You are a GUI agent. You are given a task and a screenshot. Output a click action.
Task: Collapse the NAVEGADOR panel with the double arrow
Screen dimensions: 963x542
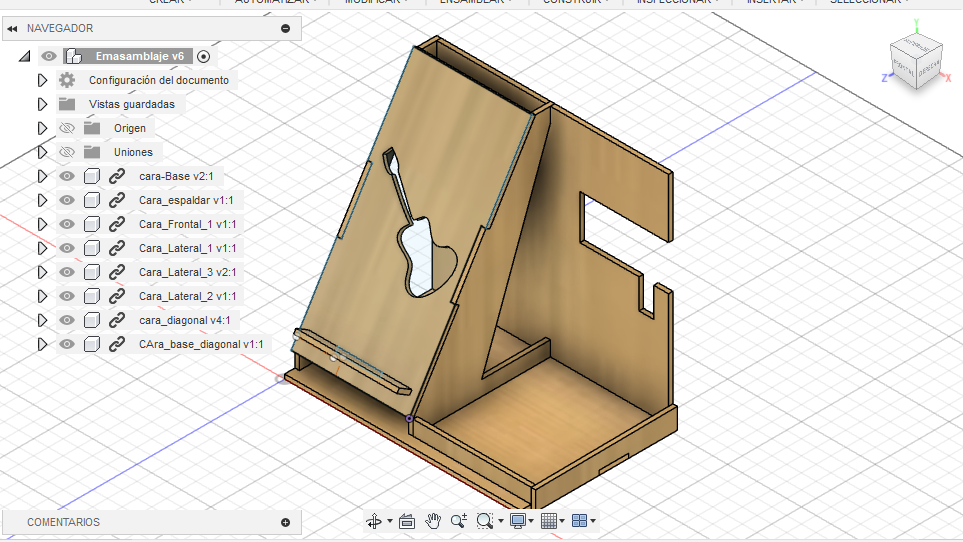pyautogui.click(x=12, y=28)
